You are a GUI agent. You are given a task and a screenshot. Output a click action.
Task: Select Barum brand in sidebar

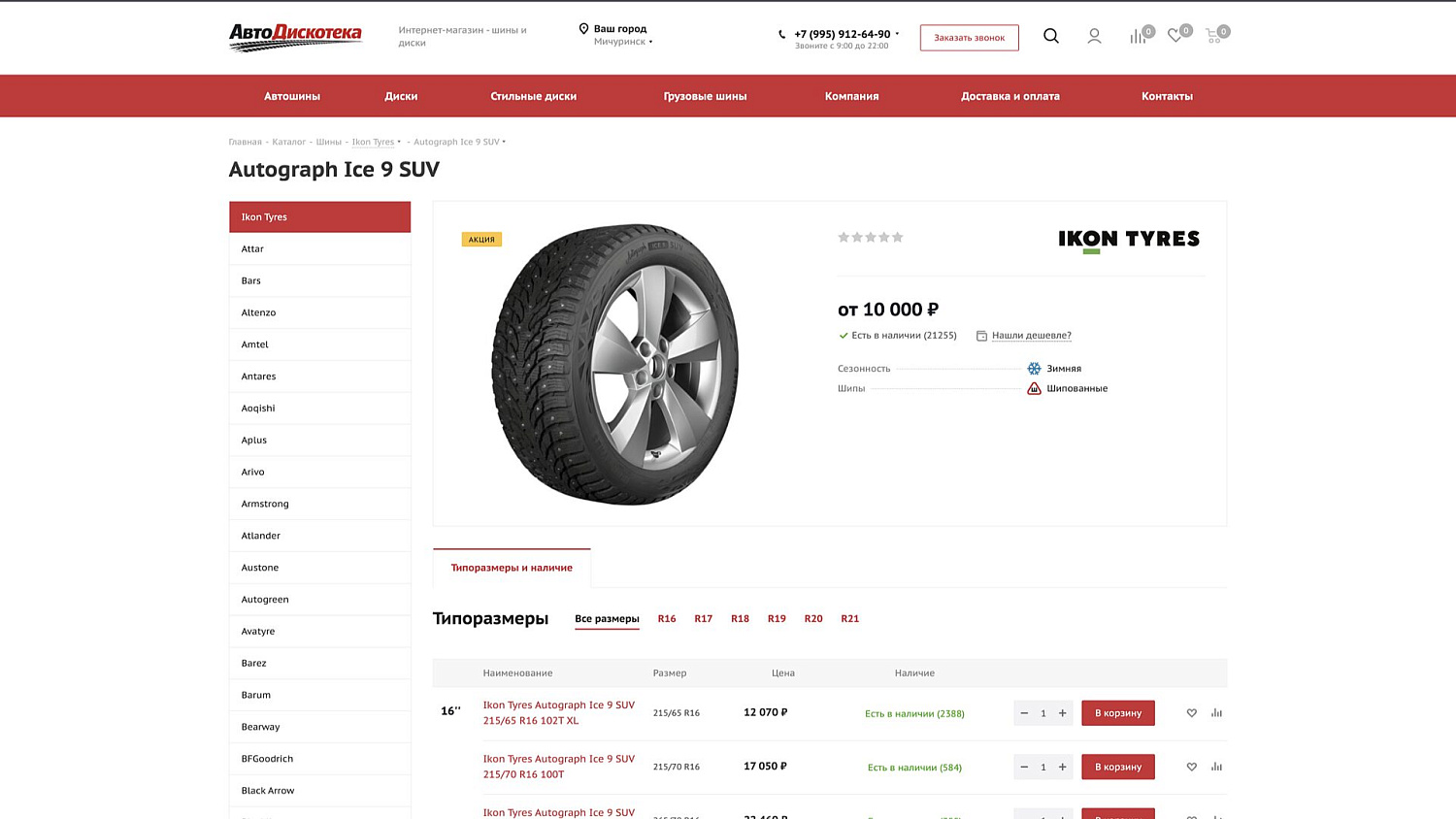[x=320, y=695]
